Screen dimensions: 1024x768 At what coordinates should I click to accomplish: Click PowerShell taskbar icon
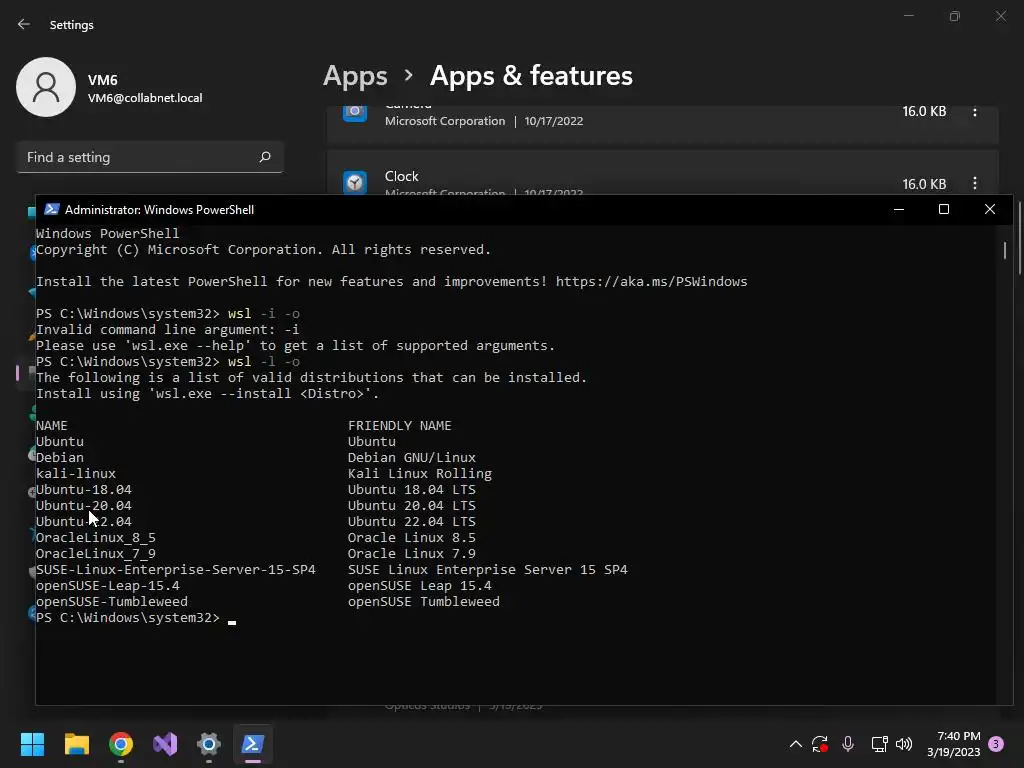(x=253, y=744)
